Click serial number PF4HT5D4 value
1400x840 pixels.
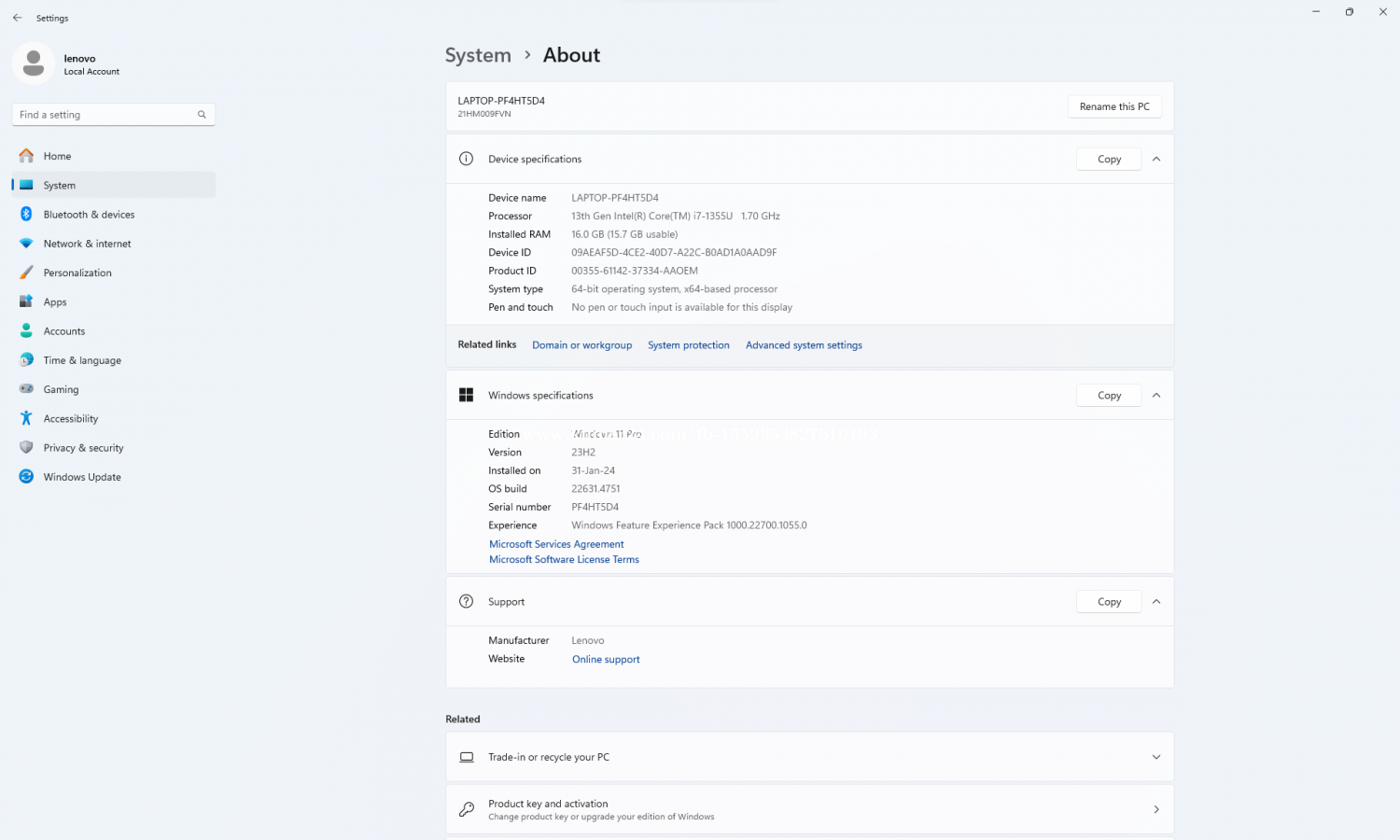pos(595,507)
